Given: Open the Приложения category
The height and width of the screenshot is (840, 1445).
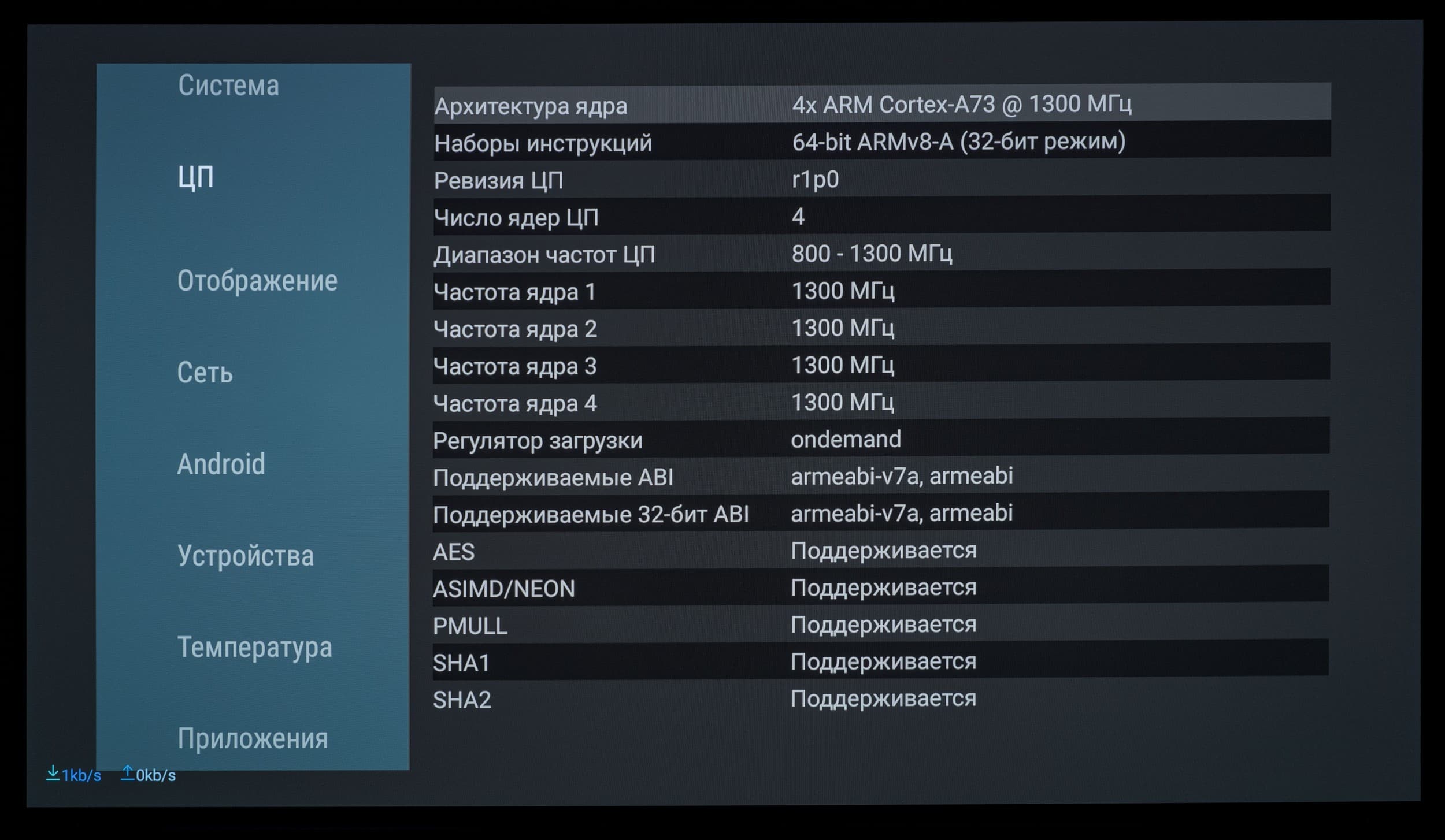Looking at the screenshot, I should [x=253, y=738].
